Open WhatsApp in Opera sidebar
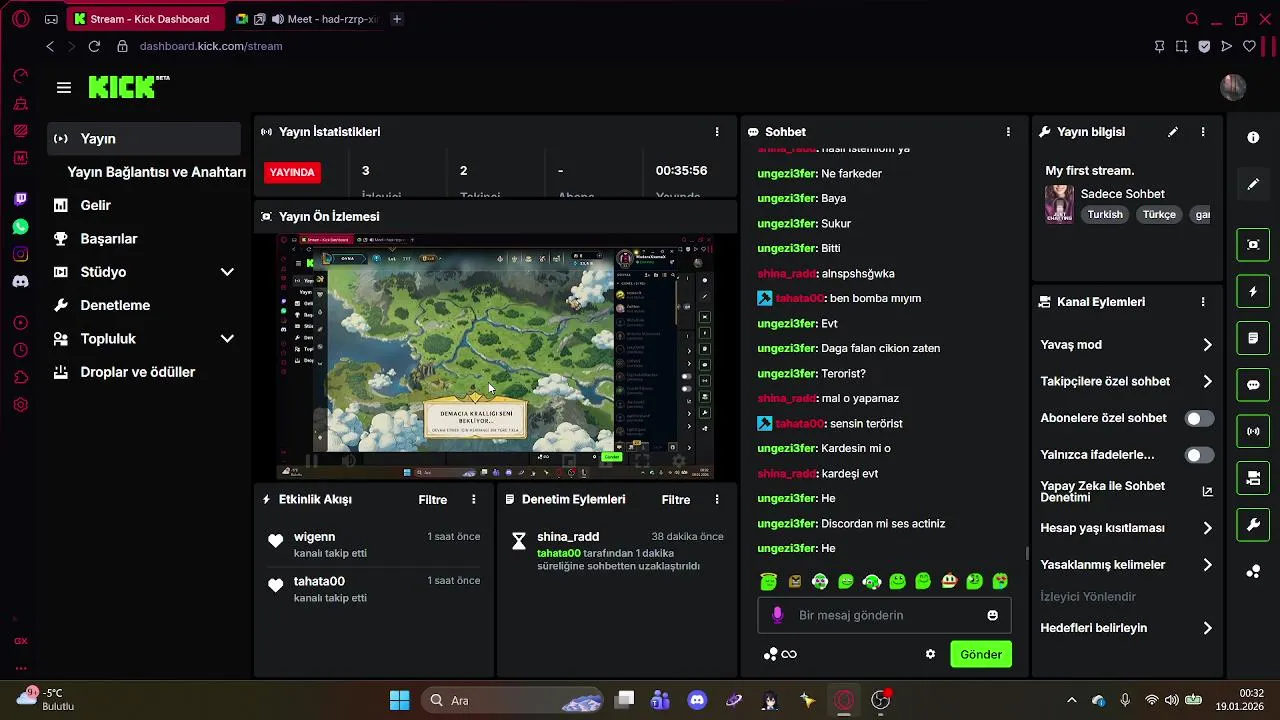 pyautogui.click(x=21, y=227)
